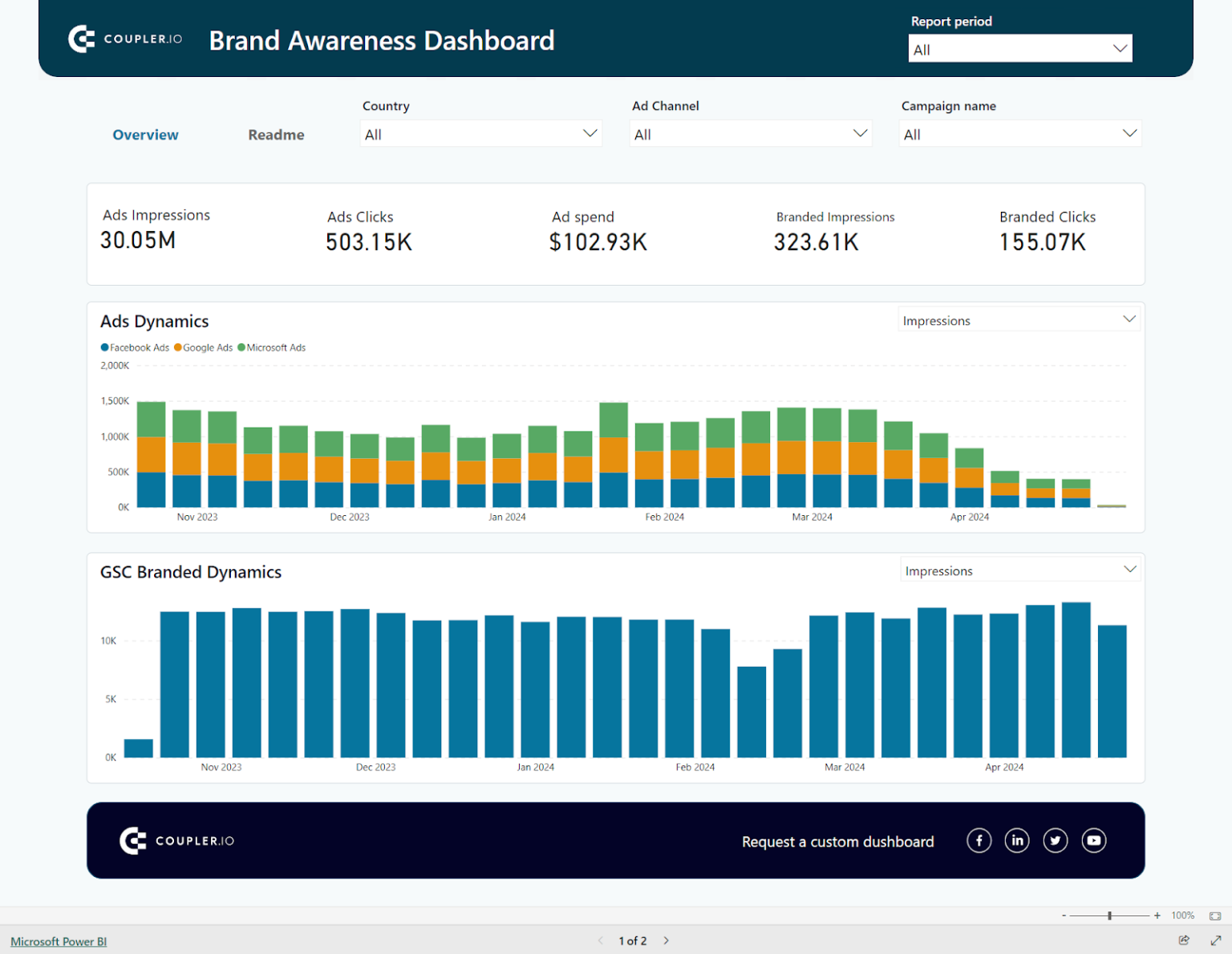Image resolution: width=1232 pixels, height=954 pixels.
Task: Toggle the Facebook Ads legend item
Action: tap(135, 347)
